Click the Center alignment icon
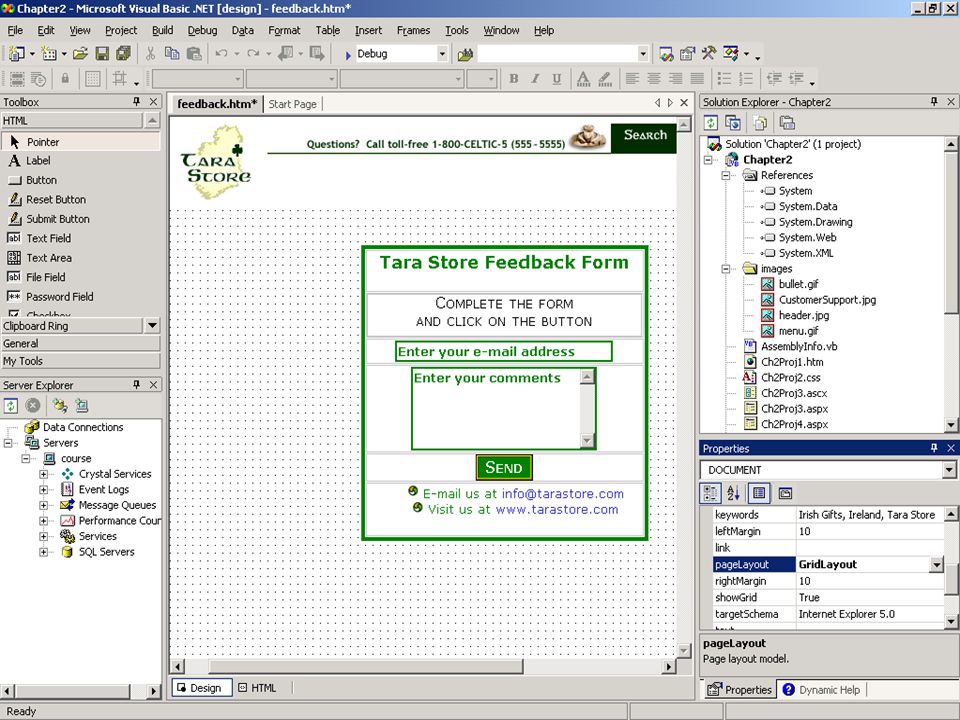This screenshot has height=720, width=960. [x=654, y=78]
